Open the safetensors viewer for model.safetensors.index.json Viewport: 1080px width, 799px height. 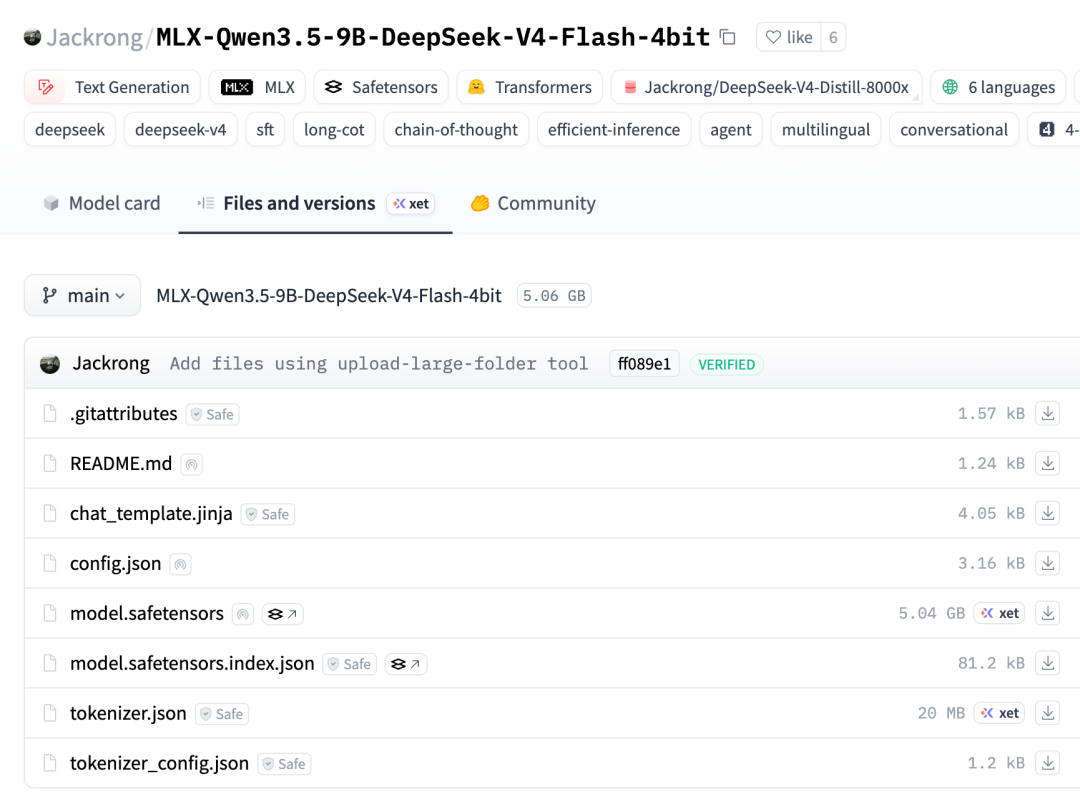406,664
